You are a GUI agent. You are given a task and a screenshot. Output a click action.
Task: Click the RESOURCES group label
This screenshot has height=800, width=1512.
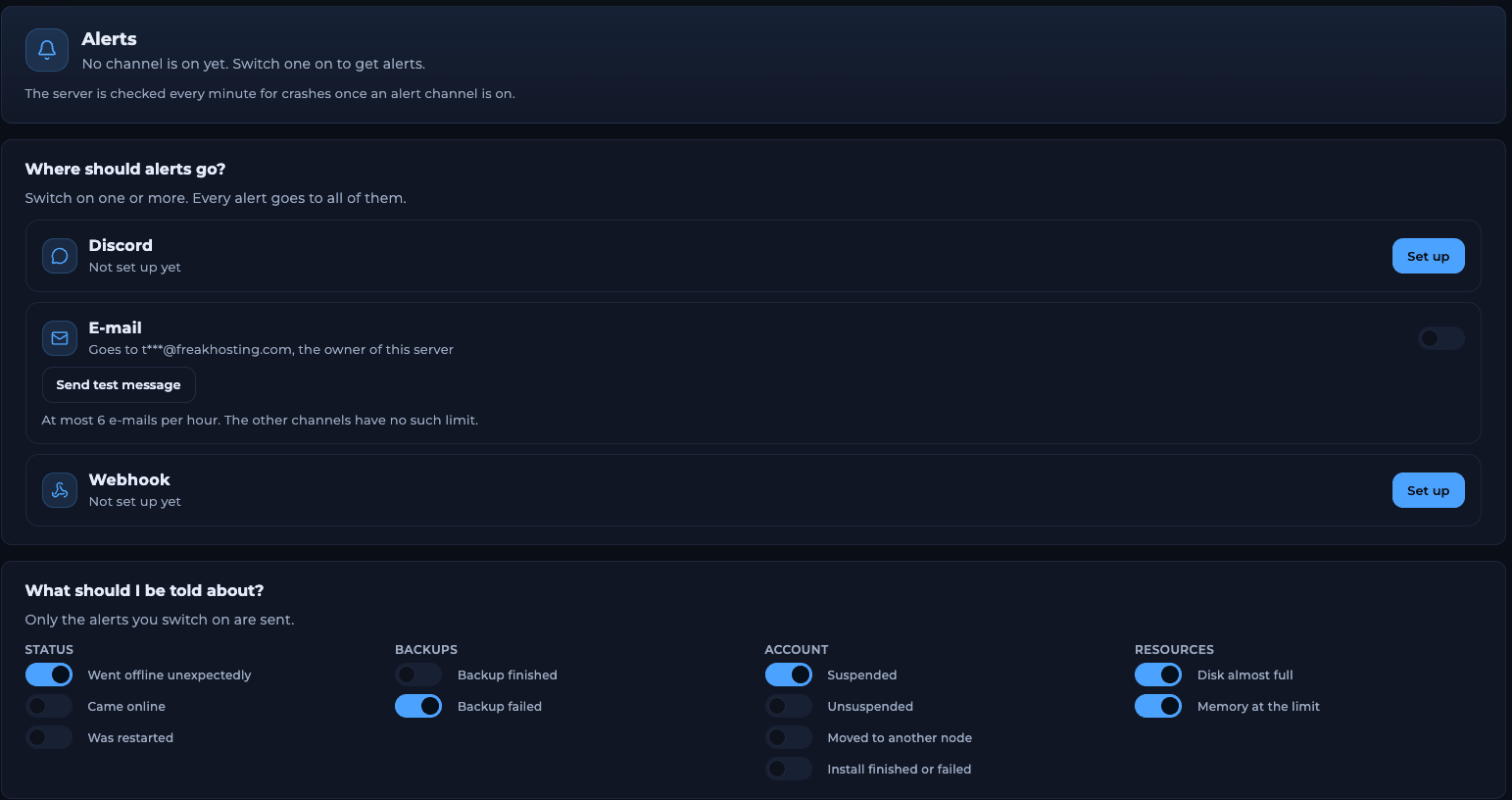pos(1174,650)
